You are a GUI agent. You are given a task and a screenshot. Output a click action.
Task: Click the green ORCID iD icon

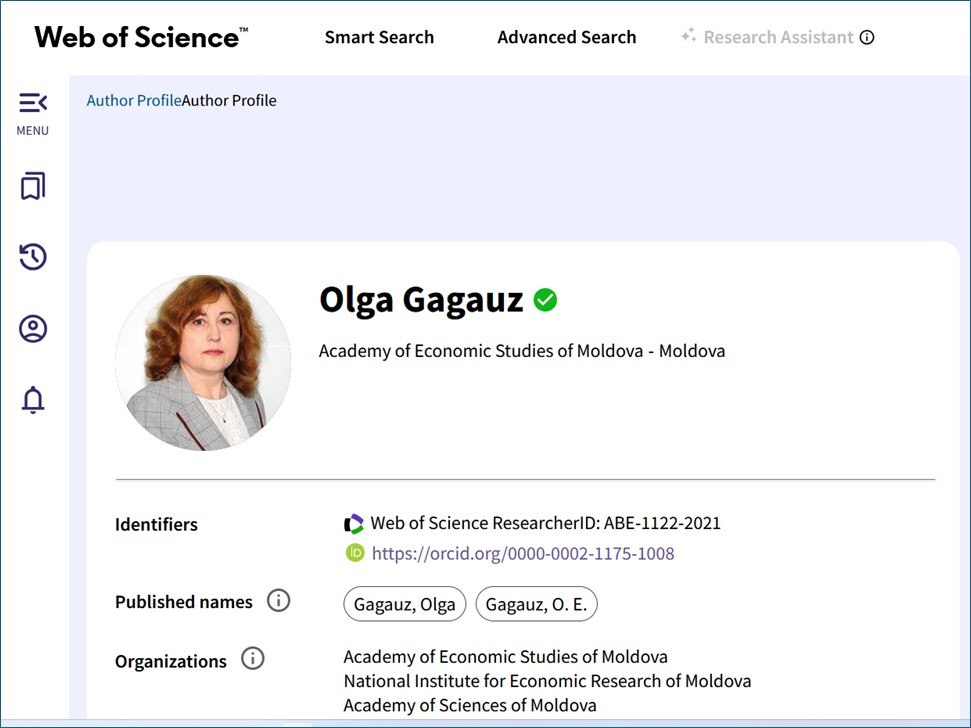click(355, 553)
